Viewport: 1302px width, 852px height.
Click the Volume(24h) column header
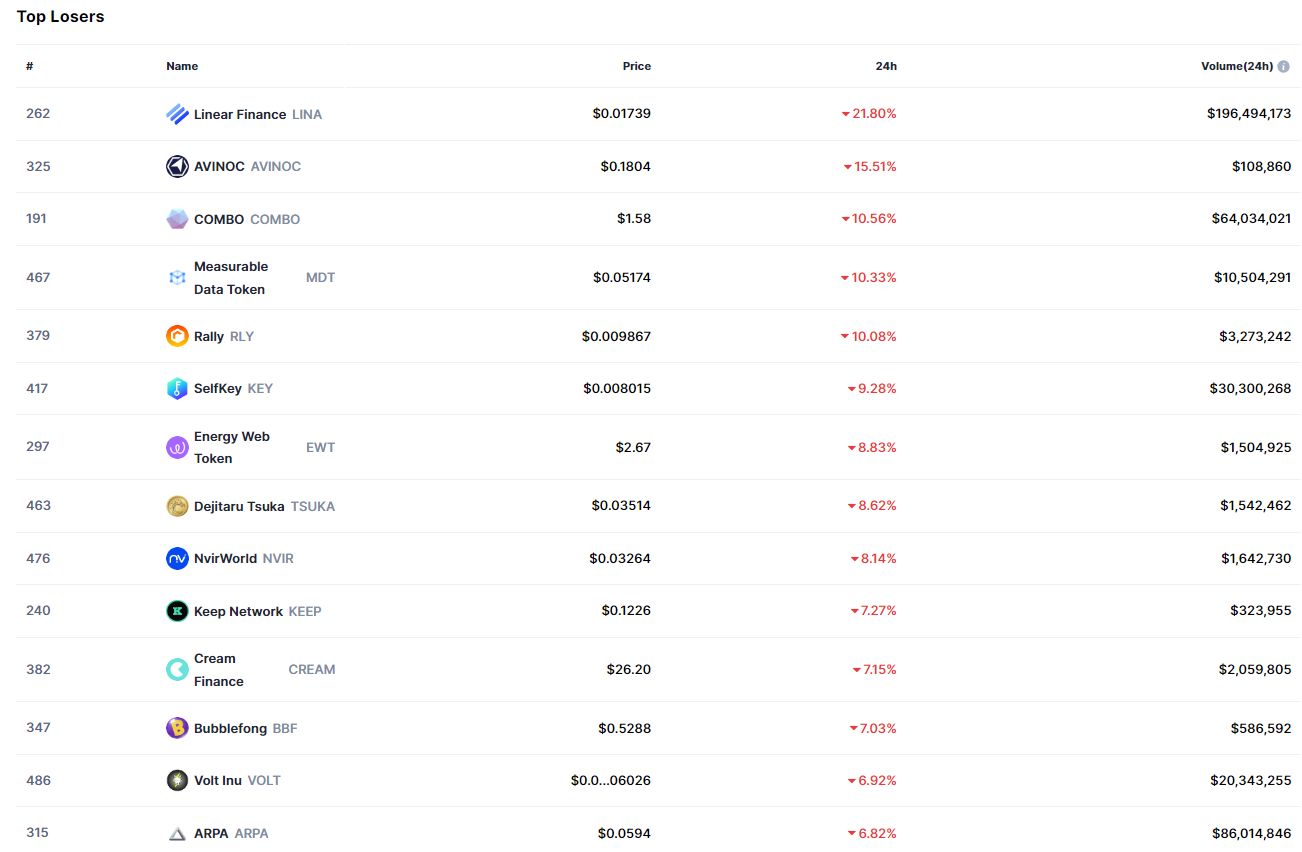pos(1236,66)
